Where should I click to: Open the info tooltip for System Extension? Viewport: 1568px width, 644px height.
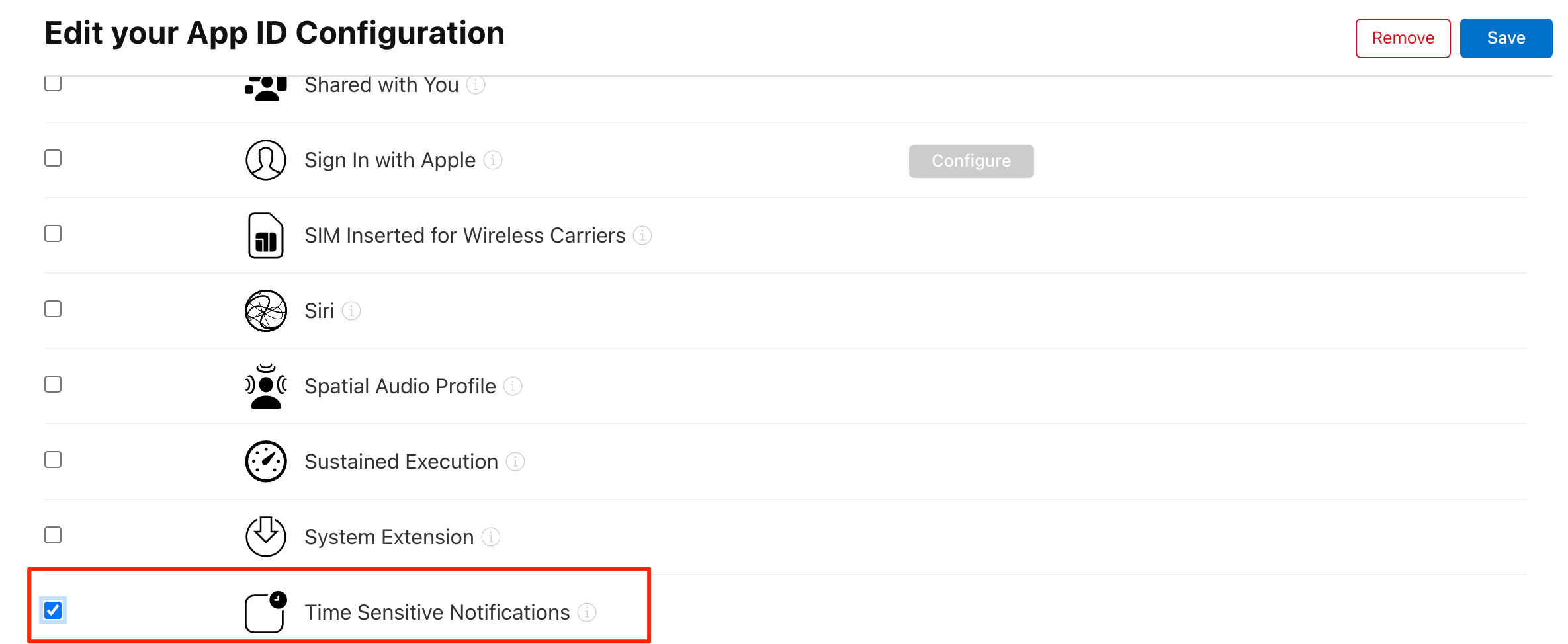click(x=490, y=537)
